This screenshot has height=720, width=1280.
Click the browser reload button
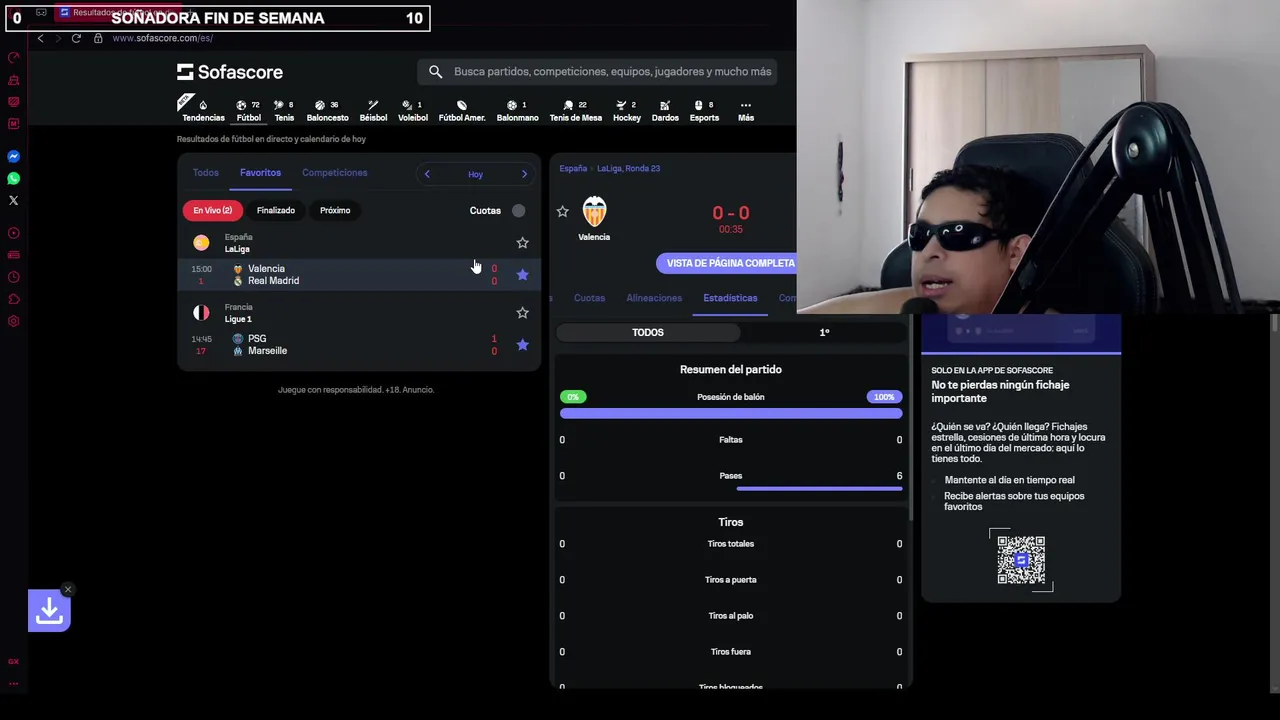[76, 38]
